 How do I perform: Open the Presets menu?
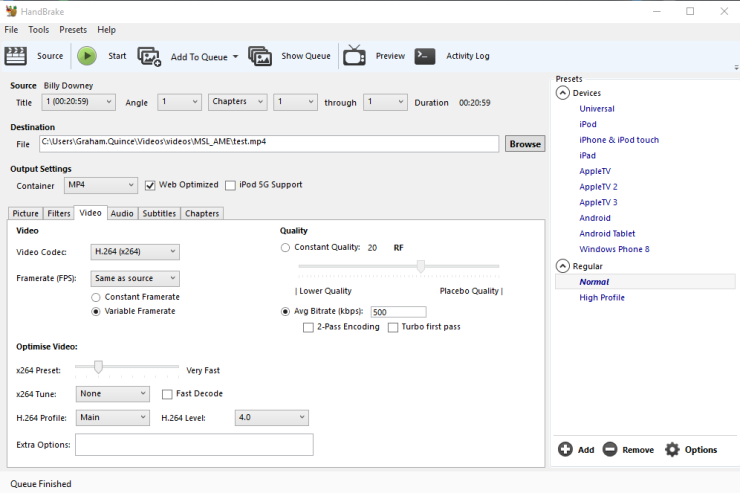(x=73, y=30)
